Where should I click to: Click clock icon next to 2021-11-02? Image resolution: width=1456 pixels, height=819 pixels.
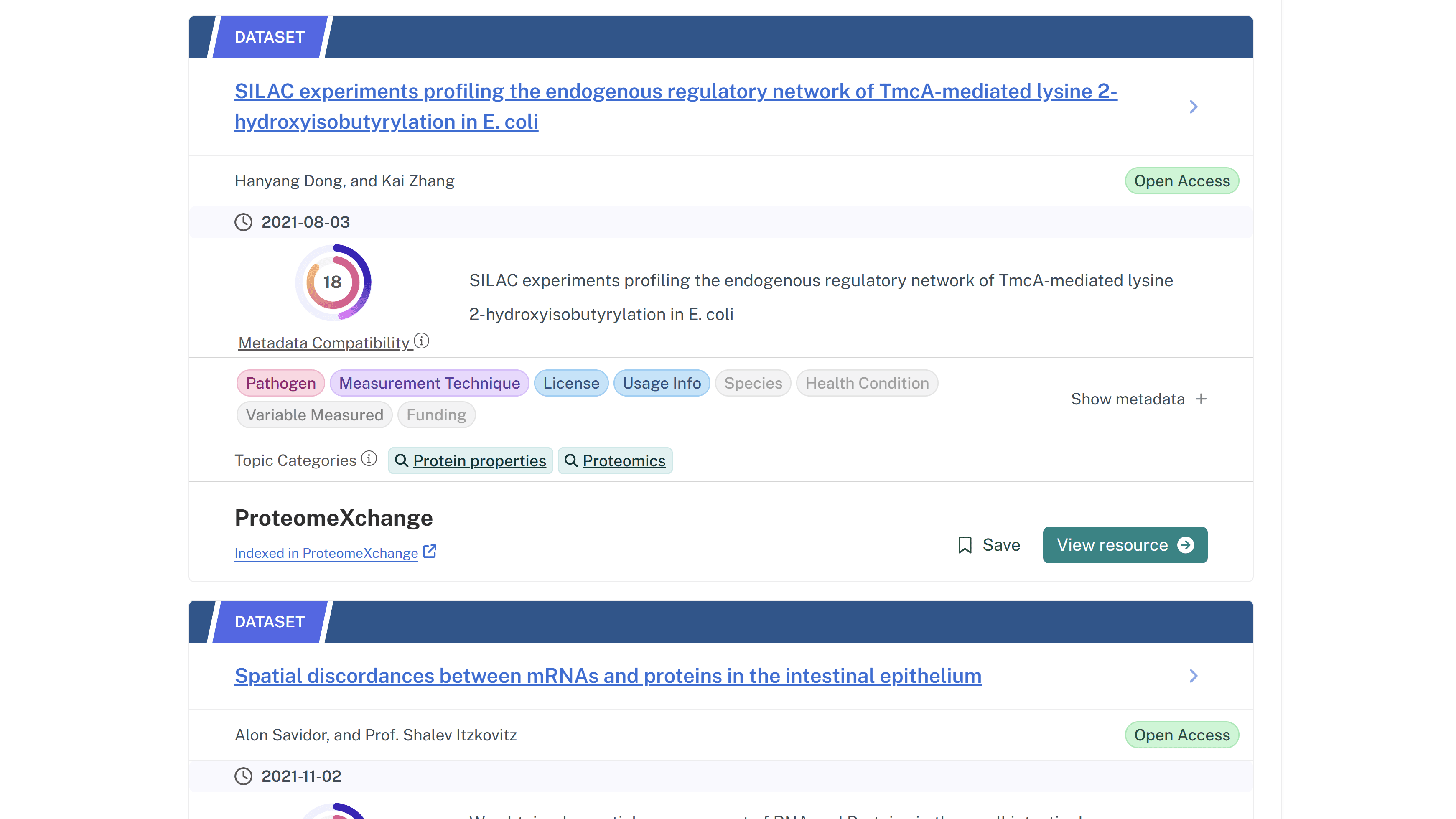point(244,776)
